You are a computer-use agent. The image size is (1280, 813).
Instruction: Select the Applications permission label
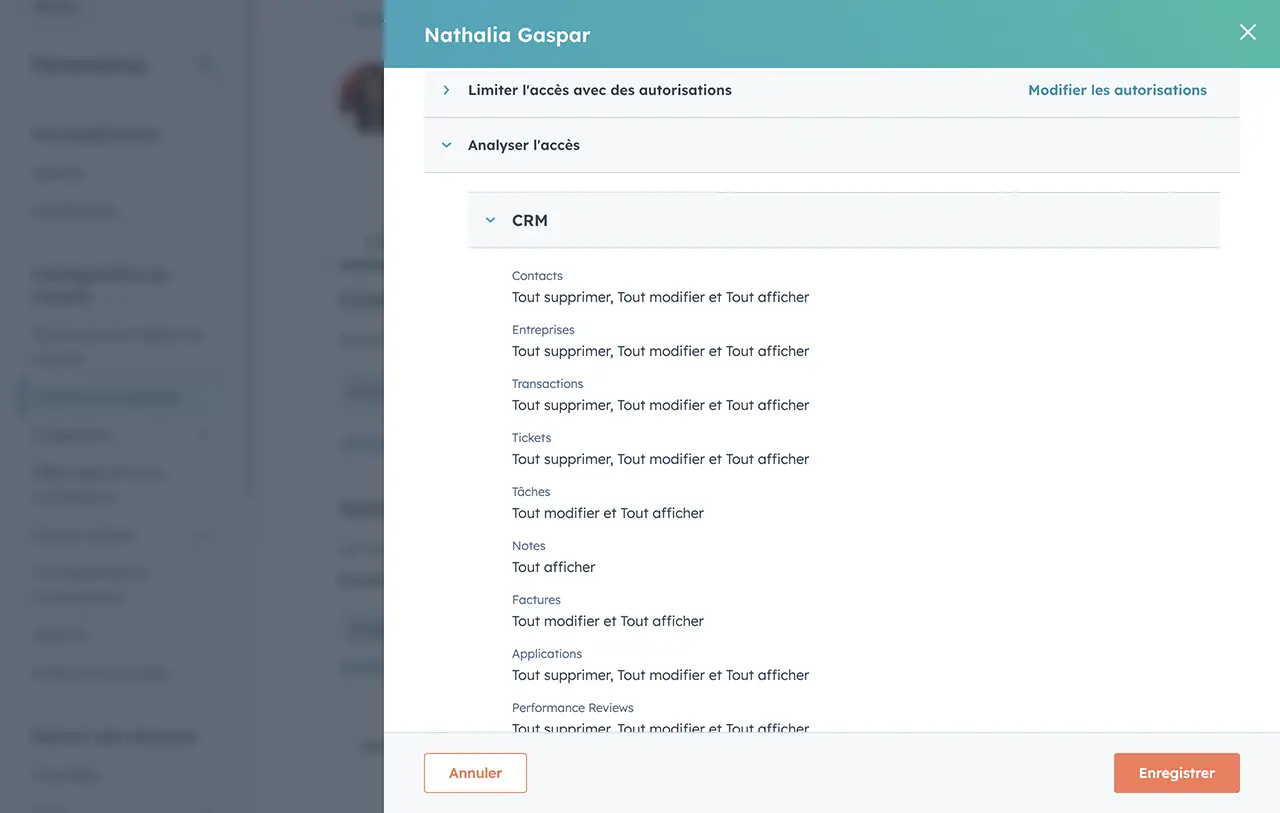(x=546, y=654)
